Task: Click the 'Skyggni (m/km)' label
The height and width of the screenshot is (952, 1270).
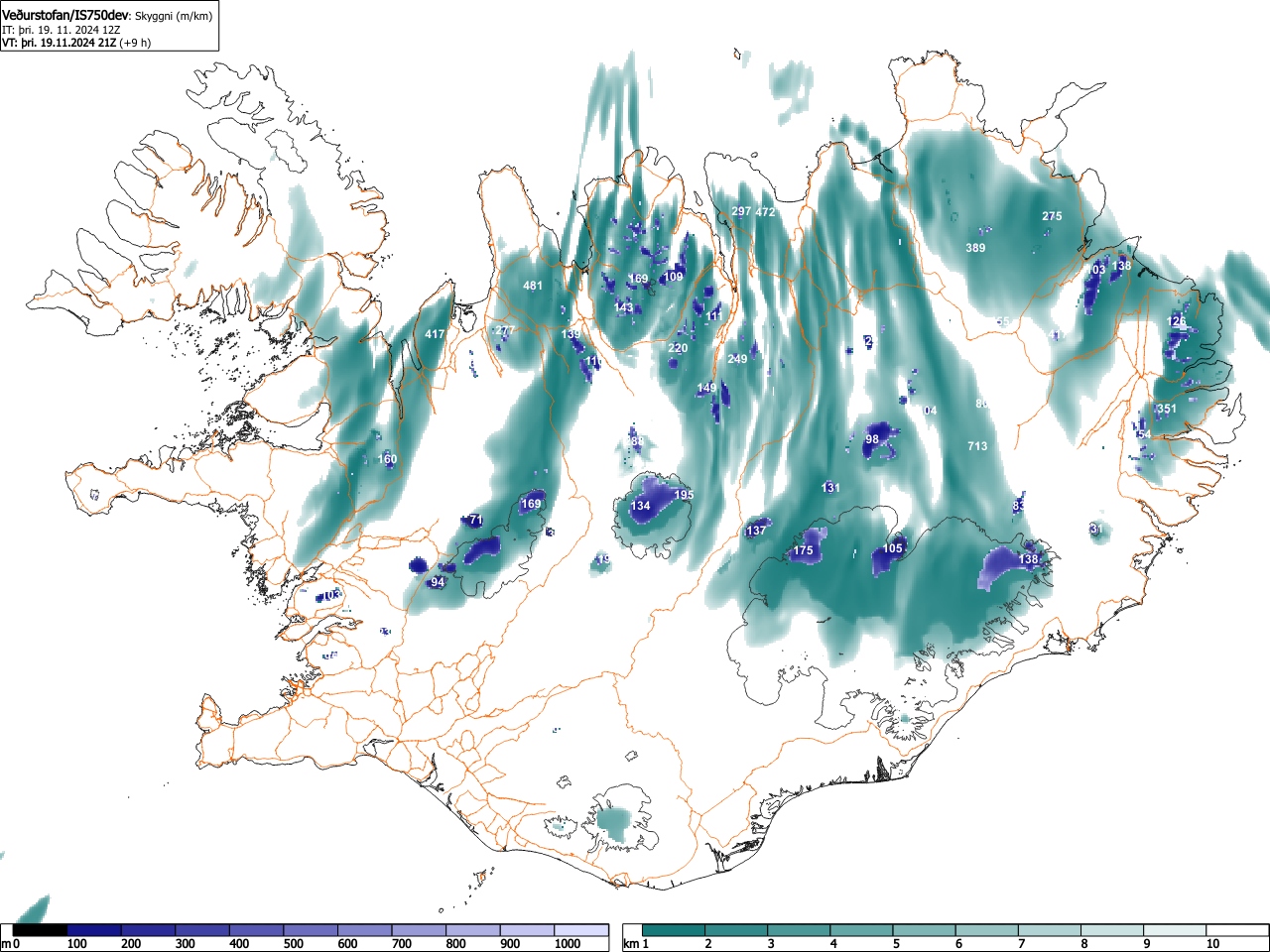Action: [174, 17]
